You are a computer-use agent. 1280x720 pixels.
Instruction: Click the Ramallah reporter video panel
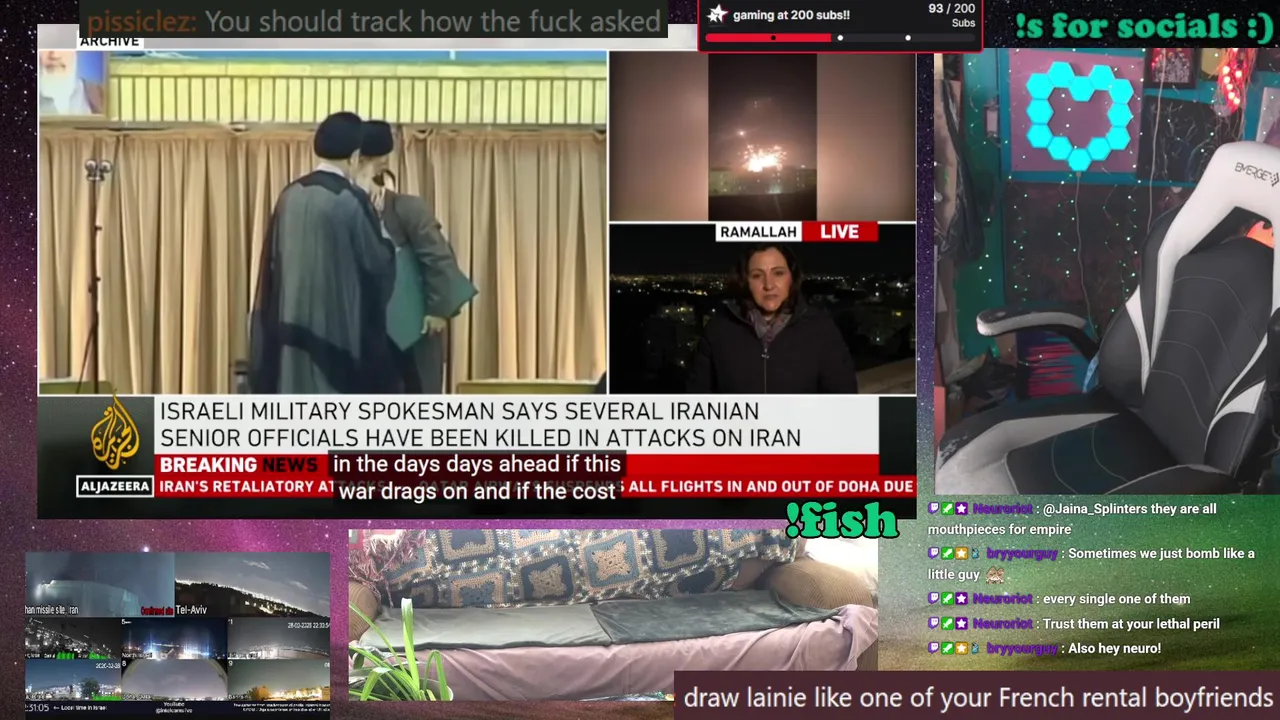(x=762, y=308)
